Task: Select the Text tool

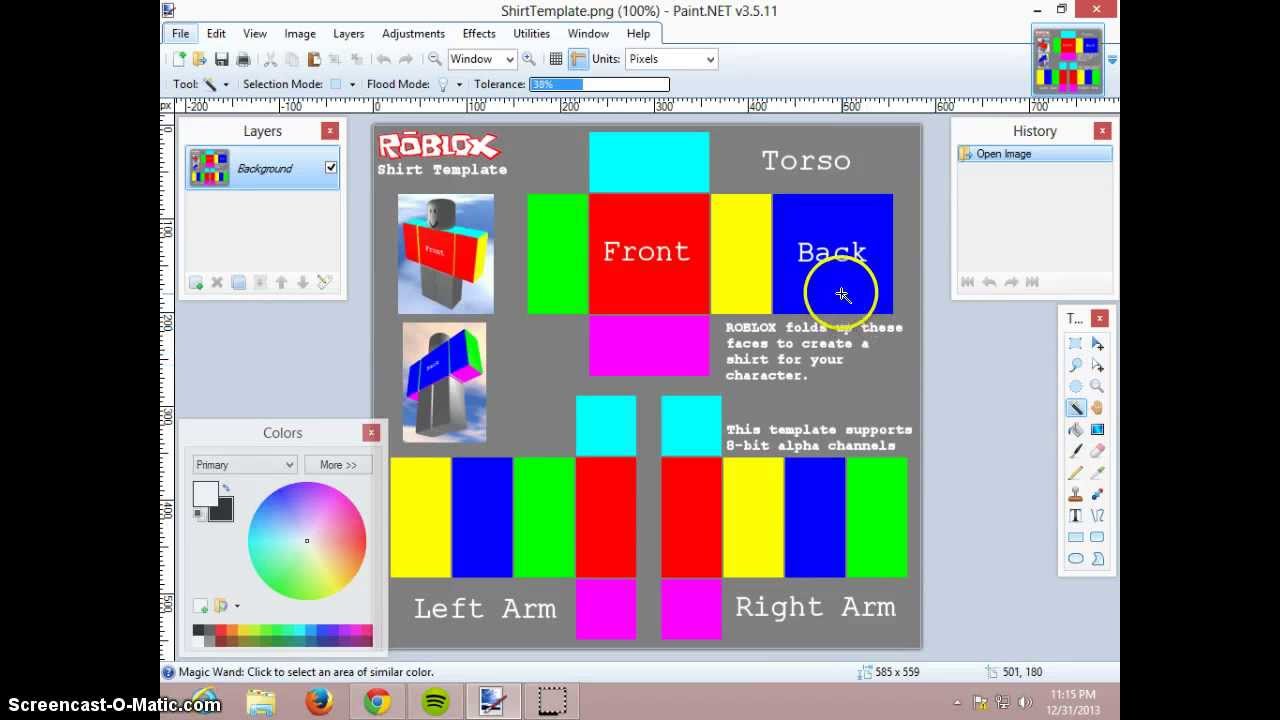Action: [1076, 515]
